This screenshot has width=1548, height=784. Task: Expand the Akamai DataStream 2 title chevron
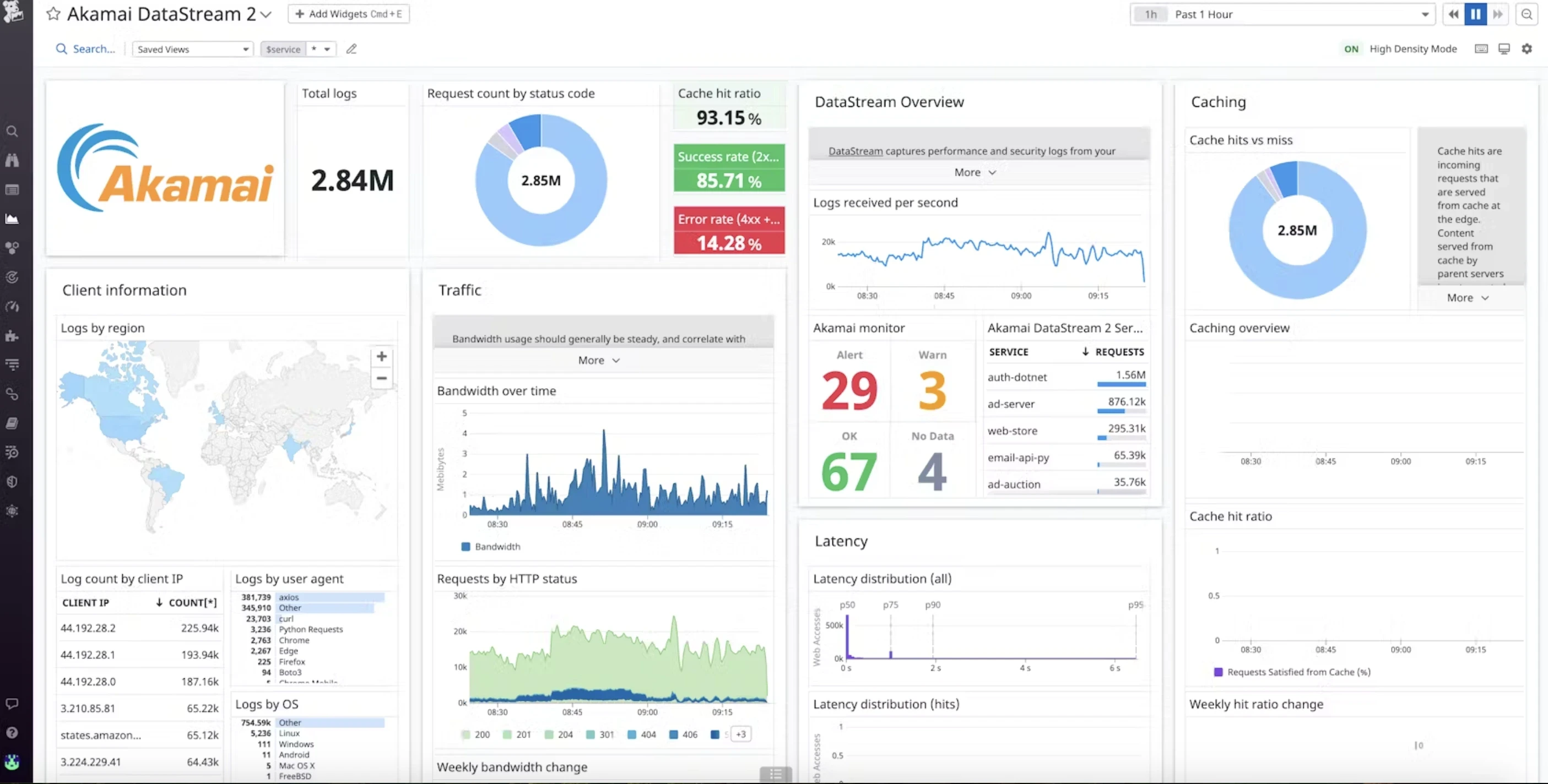(266, 14)
